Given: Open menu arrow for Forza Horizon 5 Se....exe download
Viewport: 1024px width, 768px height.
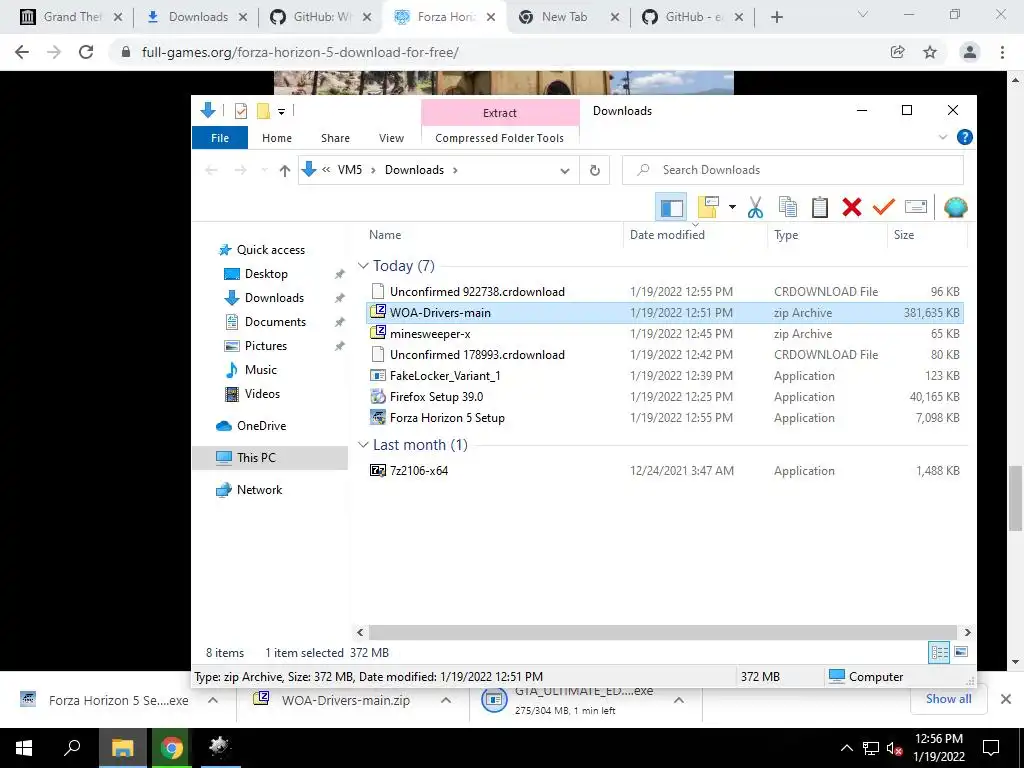Looking at the screenshot, I should pos(213,700).
